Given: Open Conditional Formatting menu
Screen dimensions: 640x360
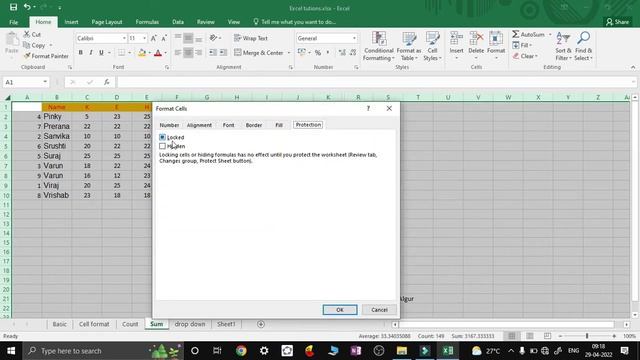Looking at the screenshot, I should coord(379,46).
